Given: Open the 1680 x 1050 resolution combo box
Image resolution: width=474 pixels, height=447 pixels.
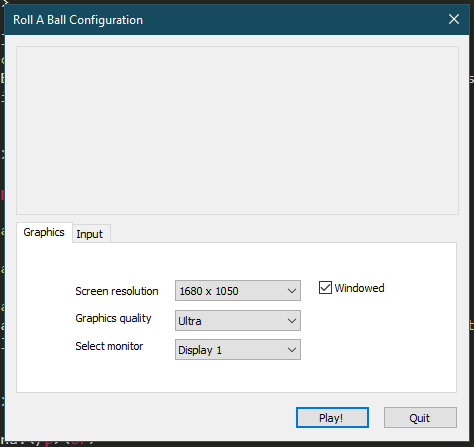Looking at the screenshot, I should pos(238,291).
